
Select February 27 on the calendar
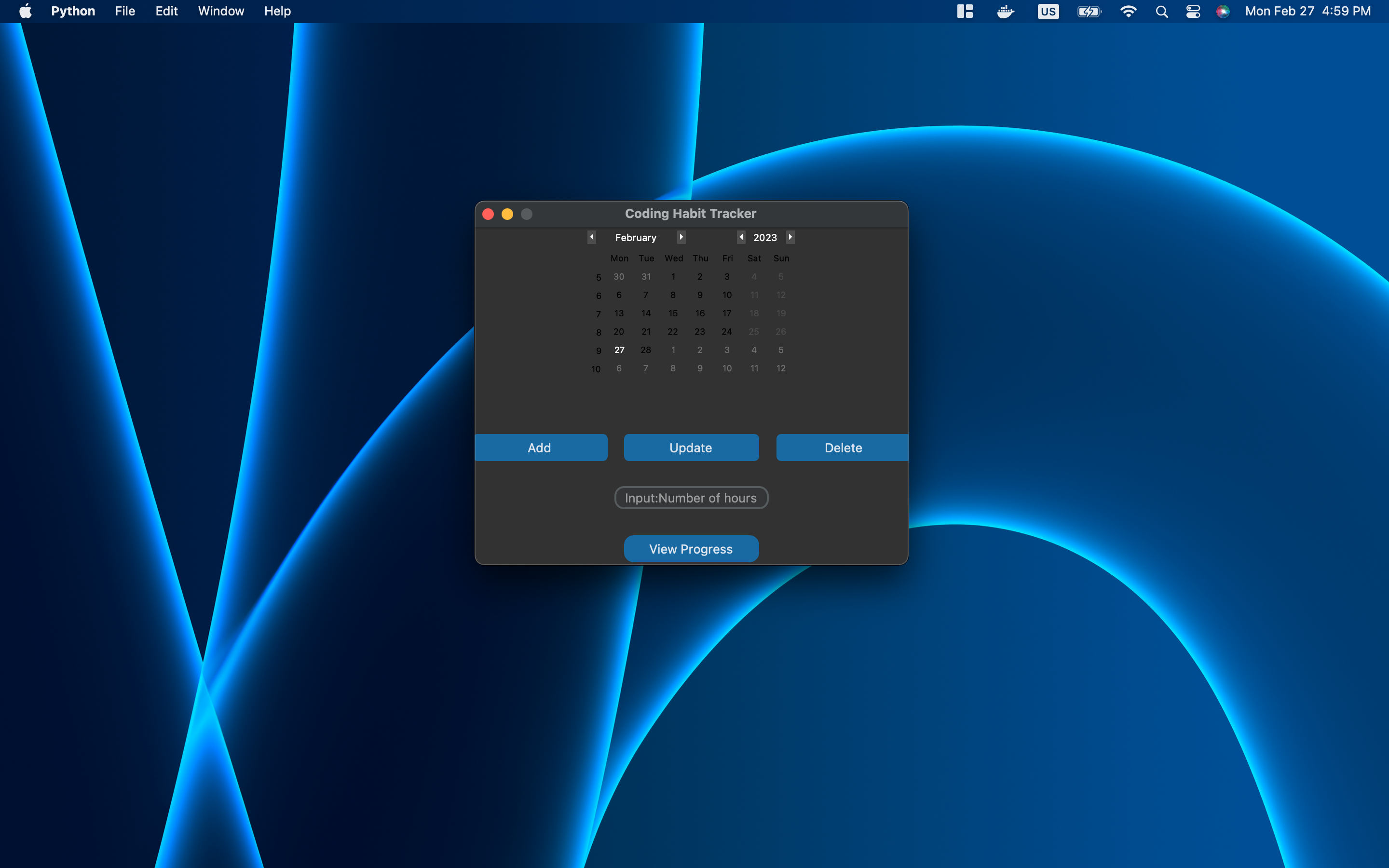point(619,350)
